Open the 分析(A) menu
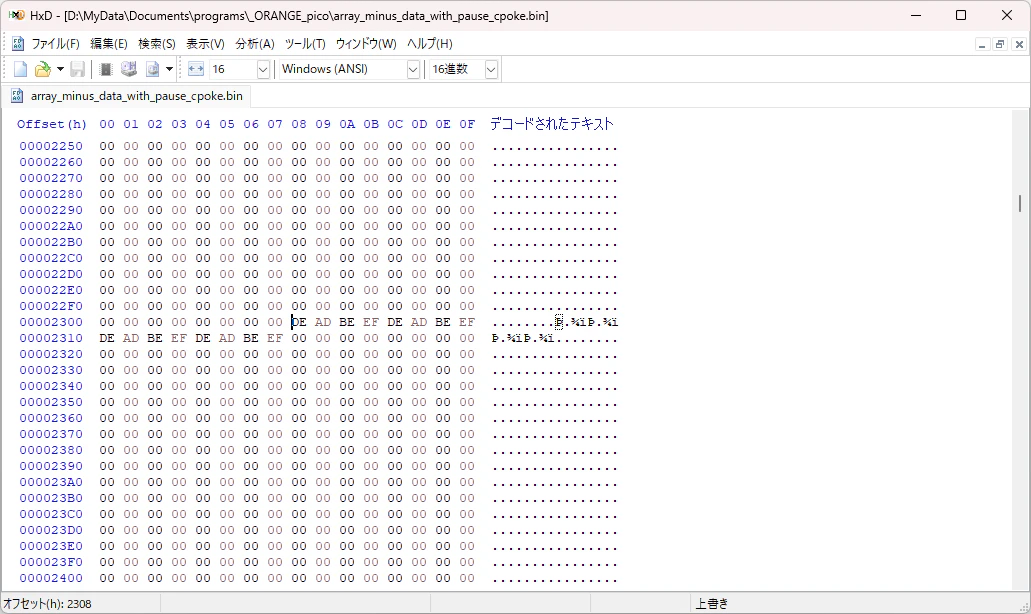Screen dimensions: 1031x614 [254, 44]
